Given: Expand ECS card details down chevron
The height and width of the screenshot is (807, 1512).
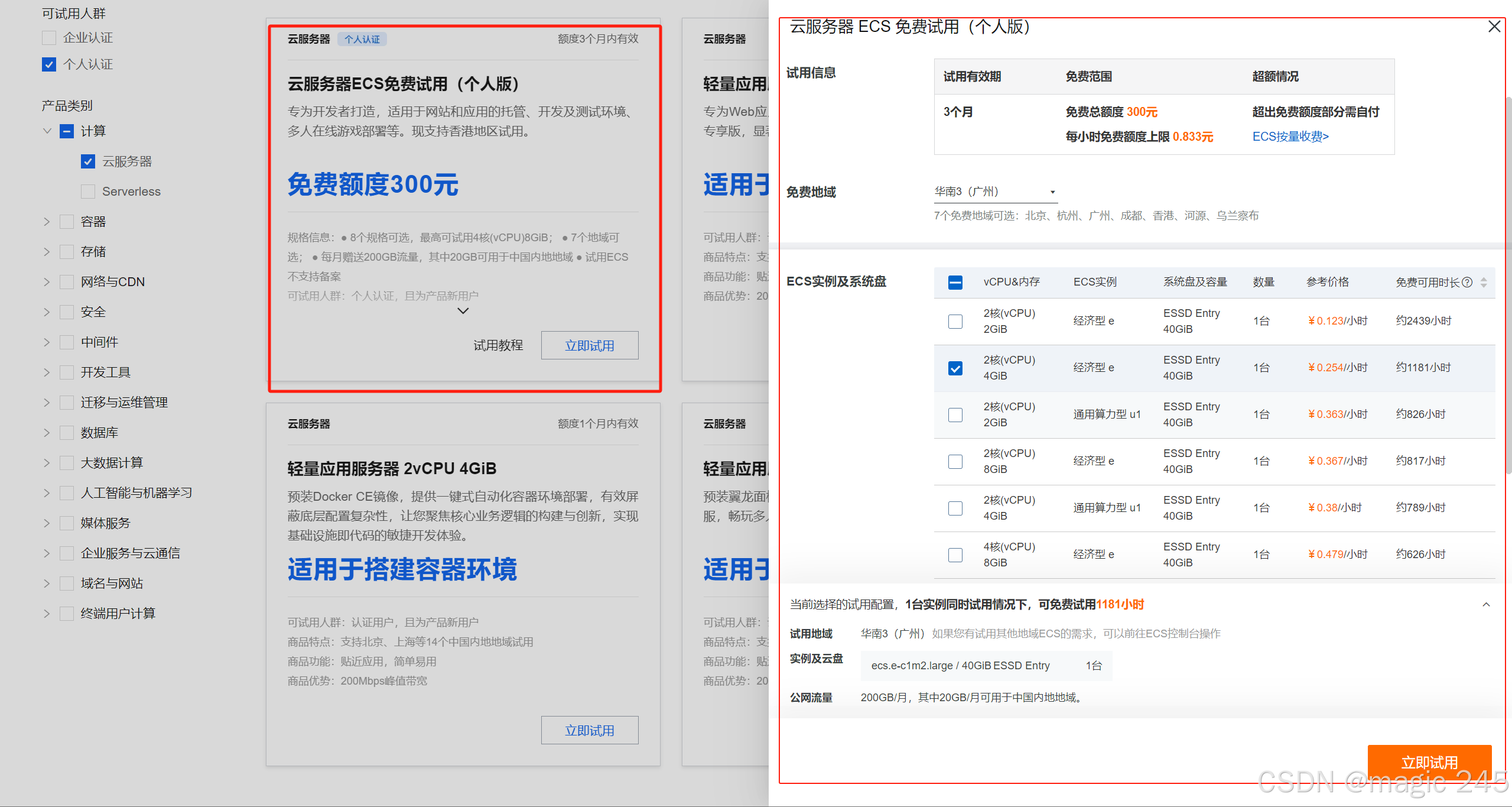Looking at the screenshot, I should (463, 311).
